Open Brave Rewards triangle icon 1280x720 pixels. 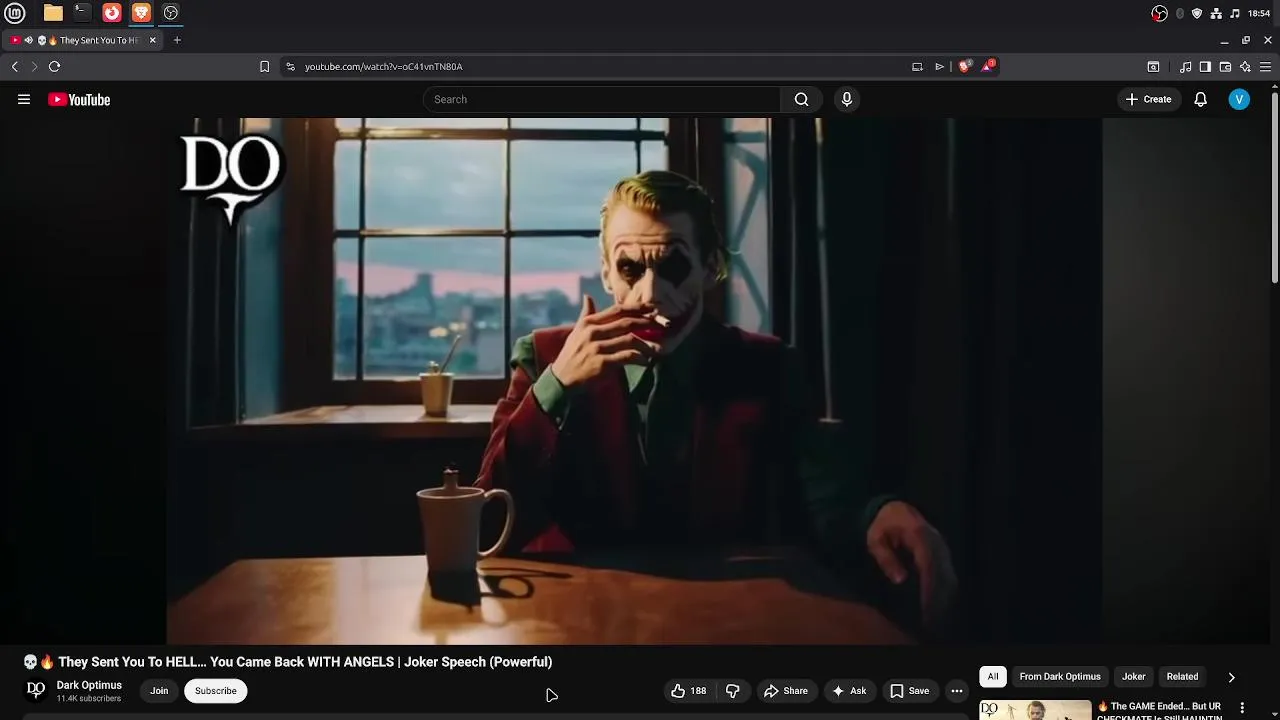988,66
